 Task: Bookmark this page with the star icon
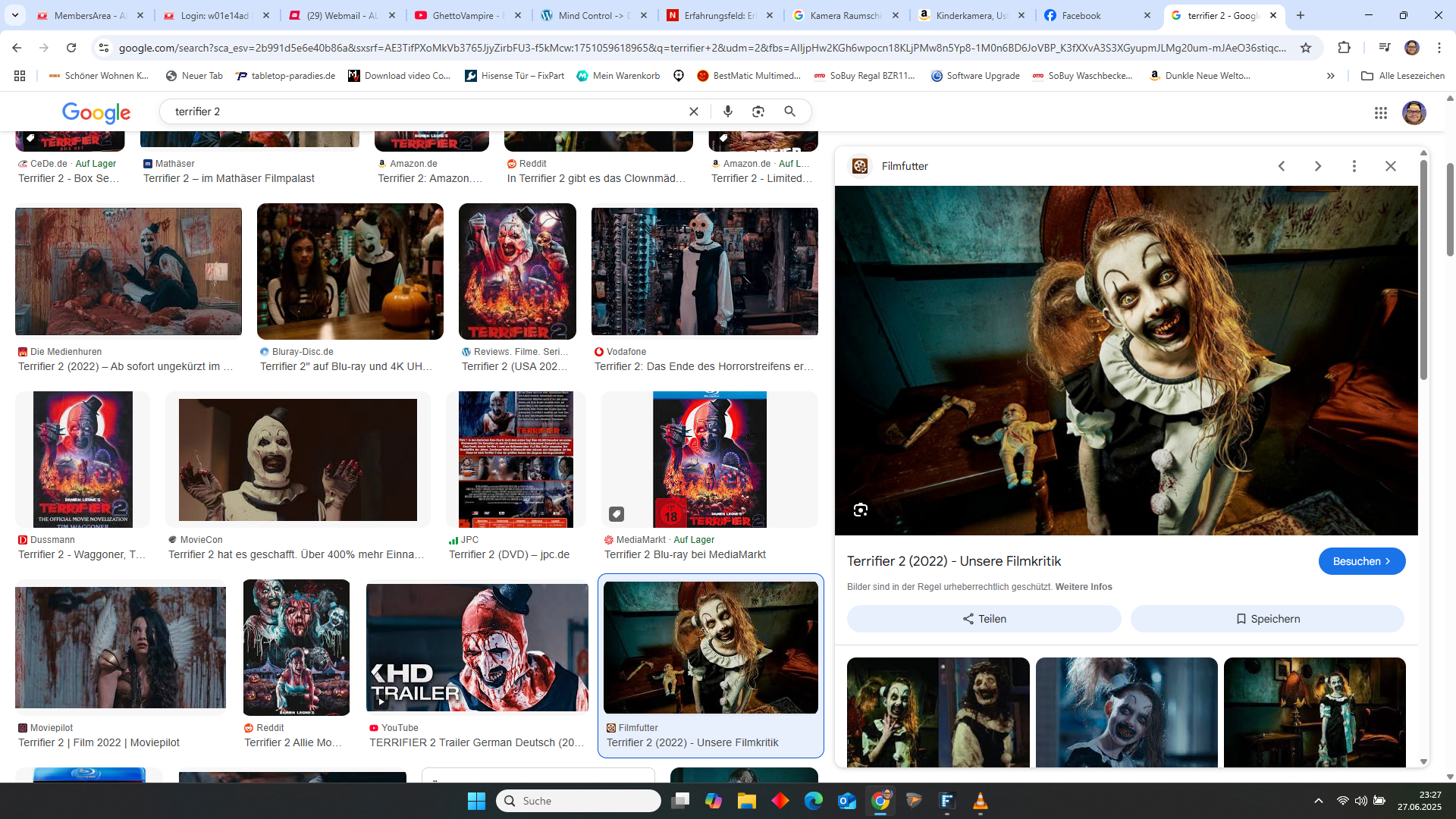click(1306, 48)
